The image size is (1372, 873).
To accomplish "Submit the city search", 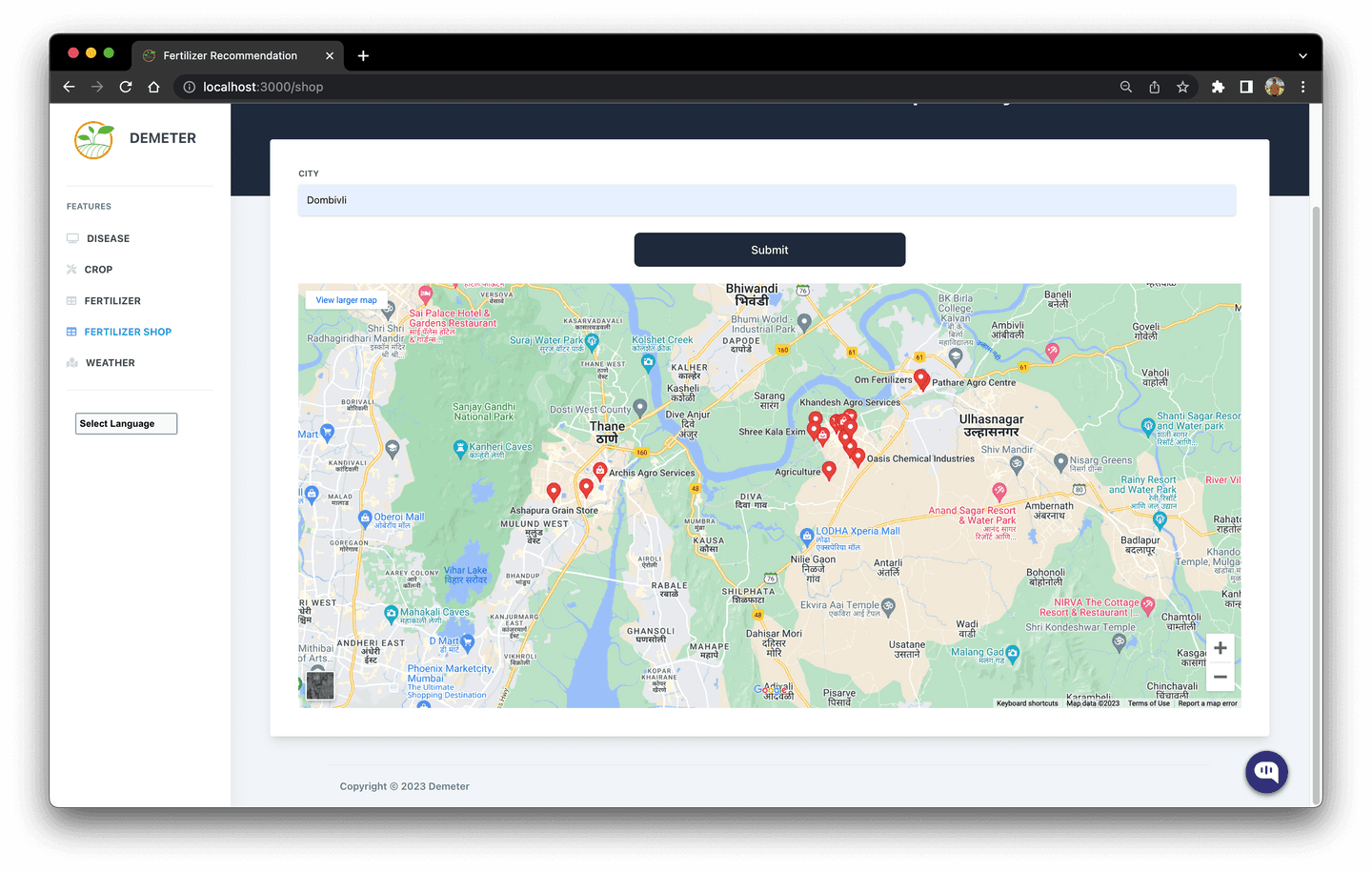I will (770, 250).
